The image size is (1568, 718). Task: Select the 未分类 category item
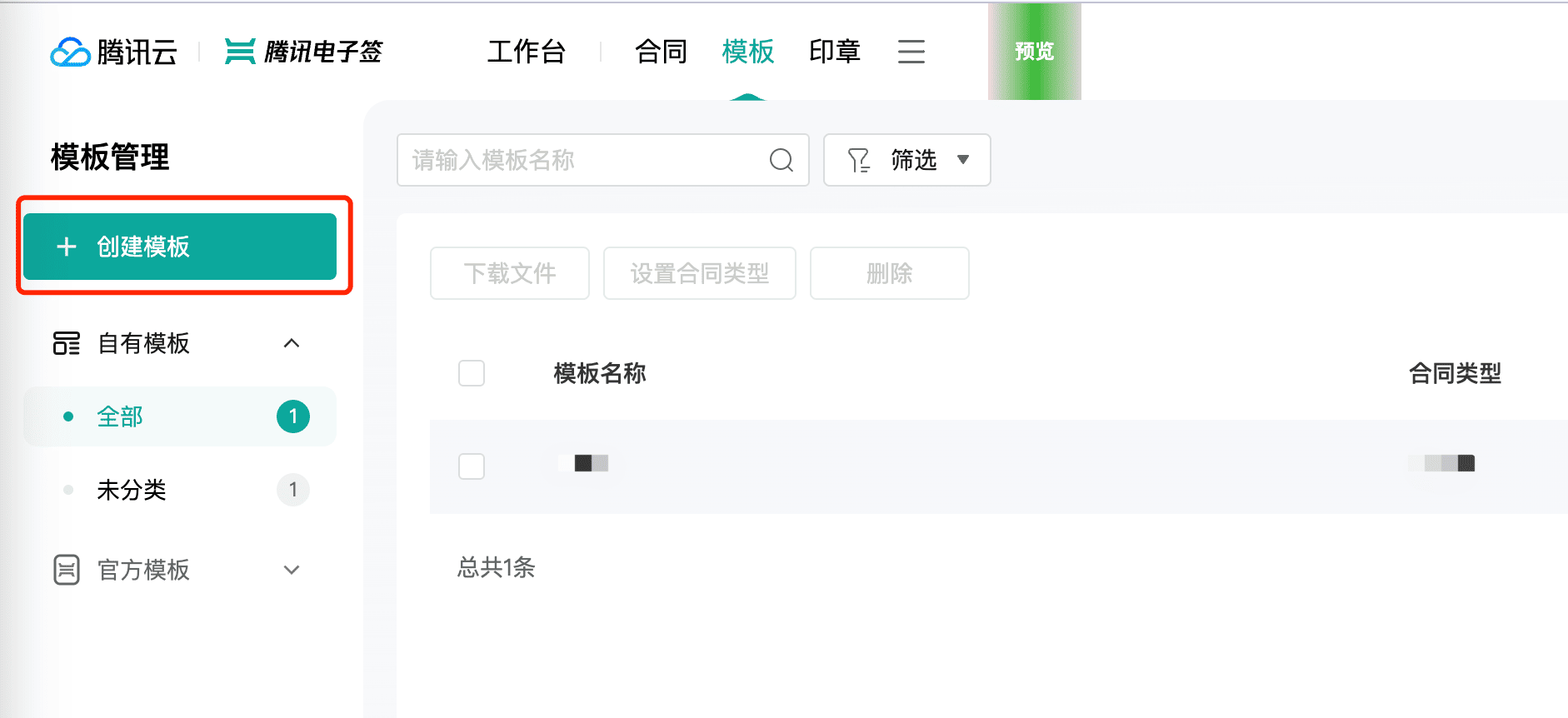click(180, 490)
